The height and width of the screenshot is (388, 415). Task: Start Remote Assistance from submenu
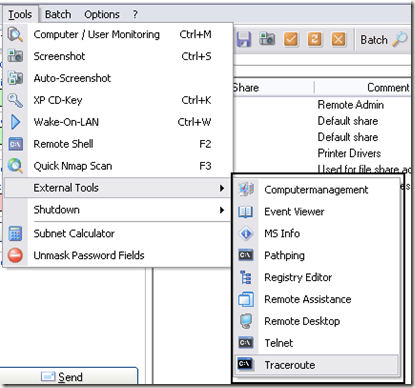point(317,299)
